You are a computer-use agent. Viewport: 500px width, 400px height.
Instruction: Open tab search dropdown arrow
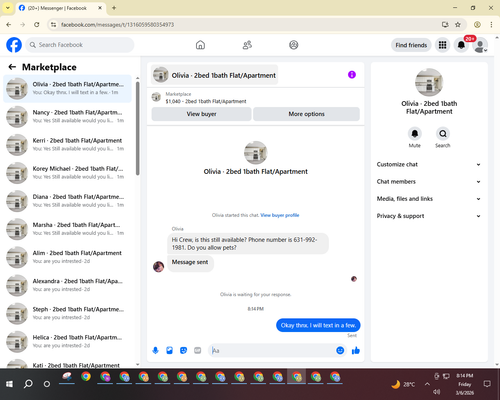[x=8, y=8]
